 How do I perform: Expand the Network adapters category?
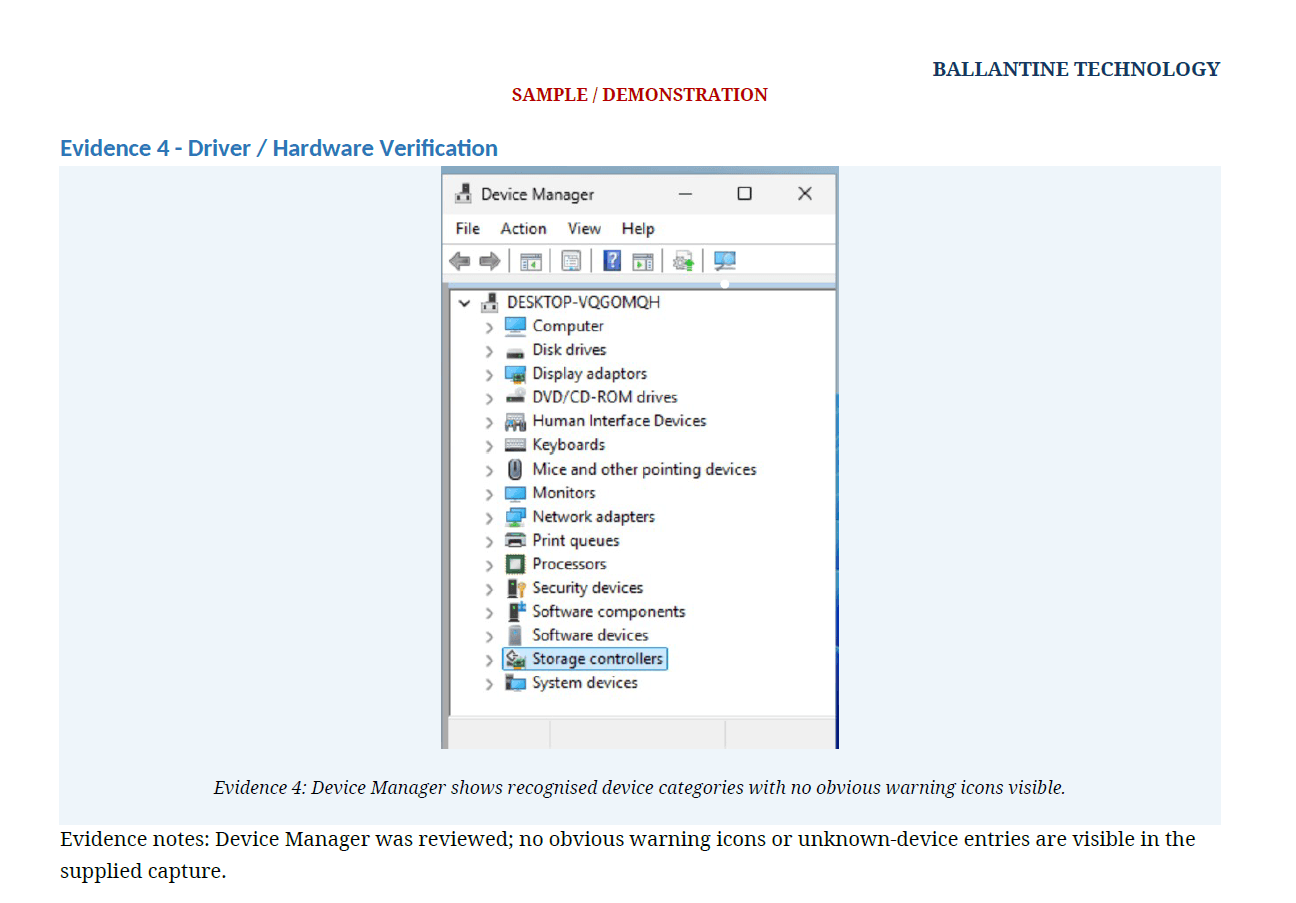coord(489,517)
